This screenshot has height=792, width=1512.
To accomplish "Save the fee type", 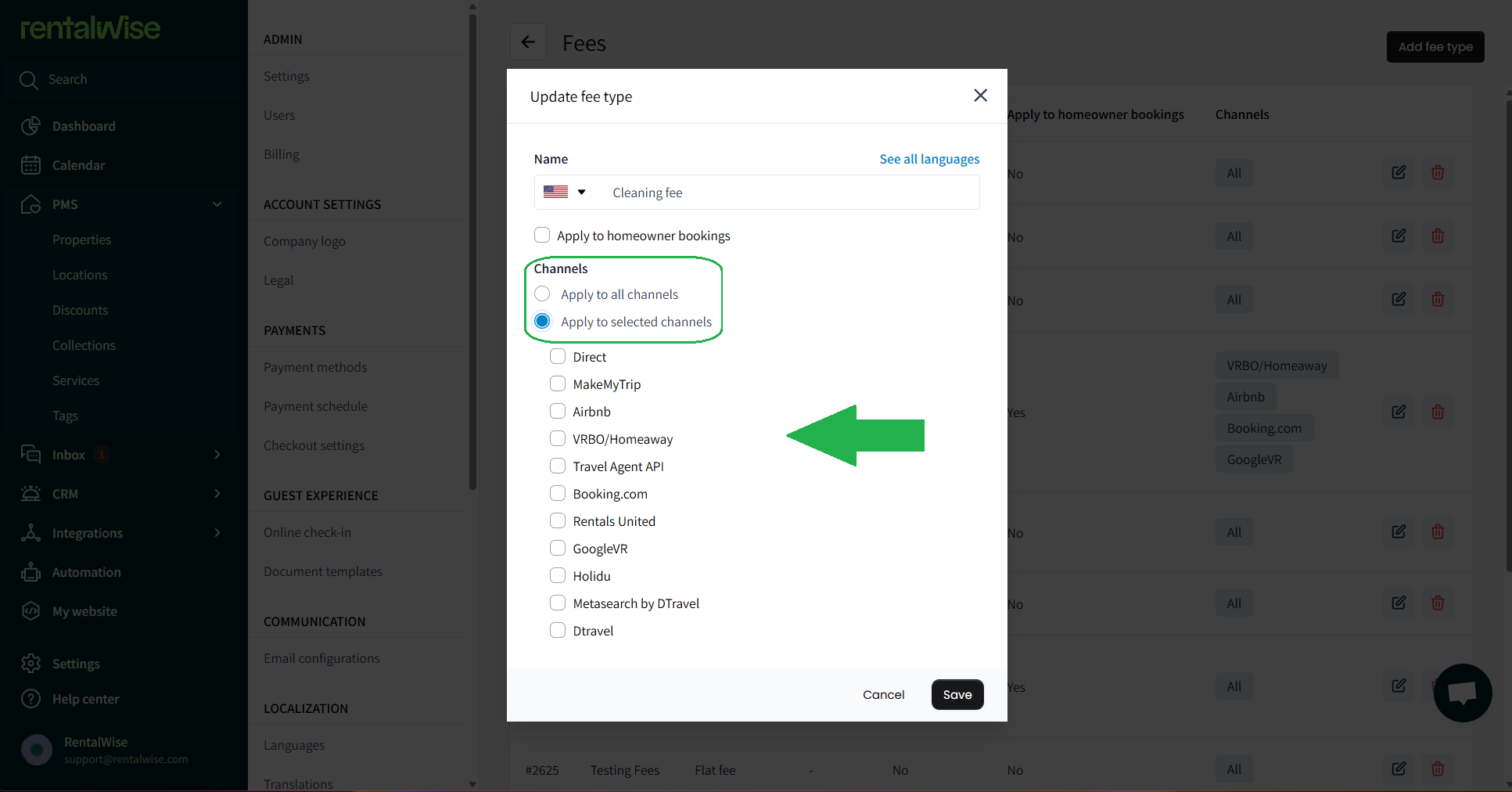I will tap(957, 694).
